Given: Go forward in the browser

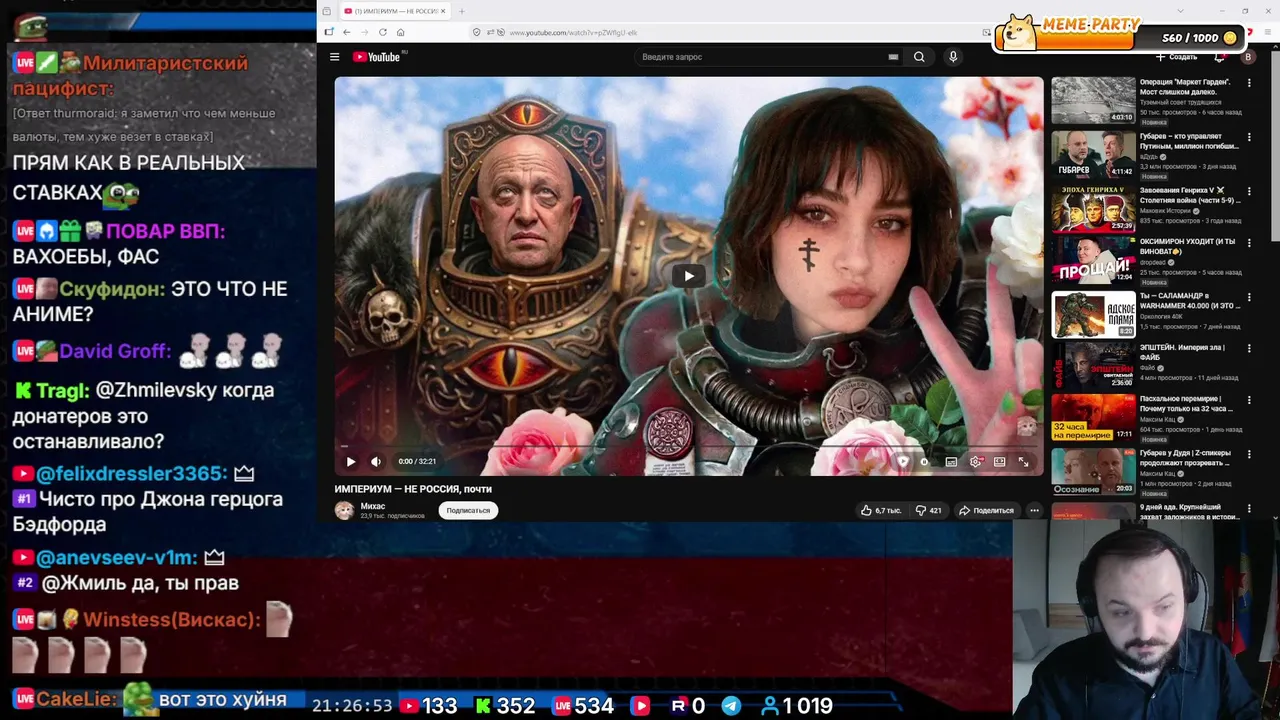Looking at the screenshot, I should pyautogui.click(x=364, y=32).
